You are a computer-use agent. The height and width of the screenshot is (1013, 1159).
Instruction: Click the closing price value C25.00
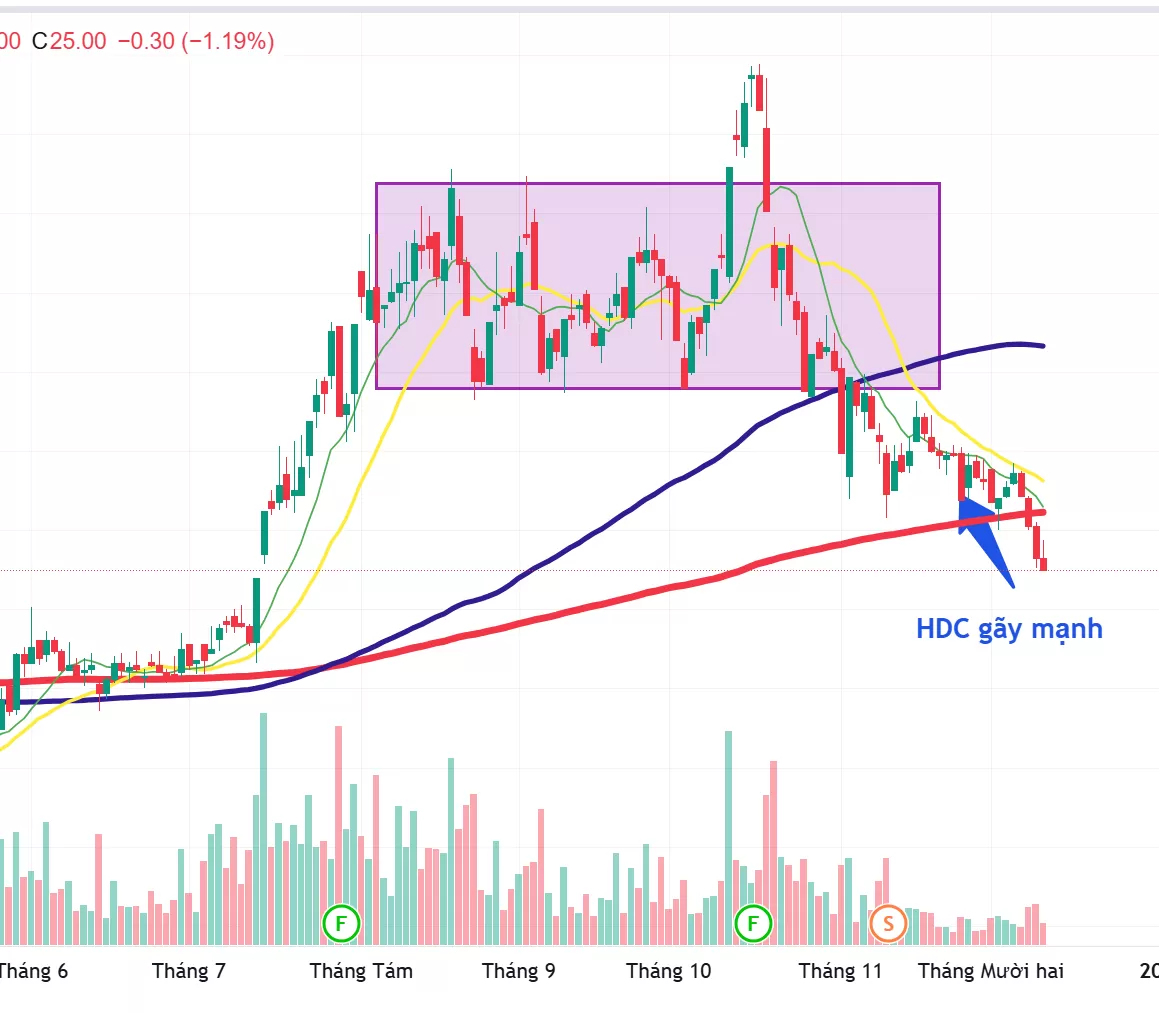pyautogui.click(x=68, y=41)
